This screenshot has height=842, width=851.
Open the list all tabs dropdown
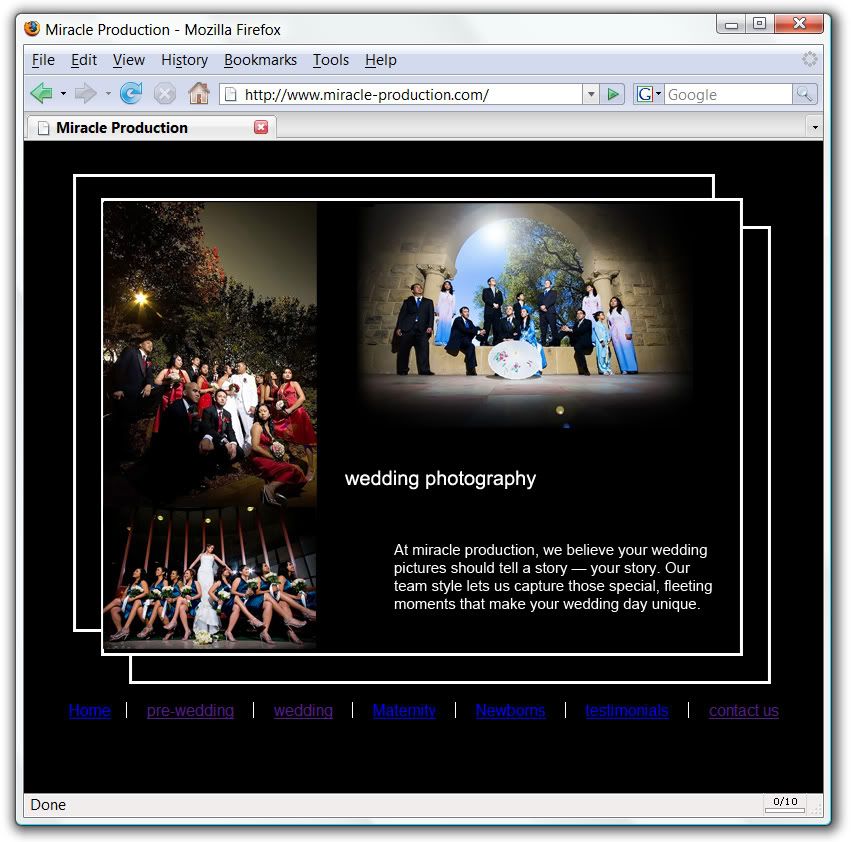coord(814,128)
